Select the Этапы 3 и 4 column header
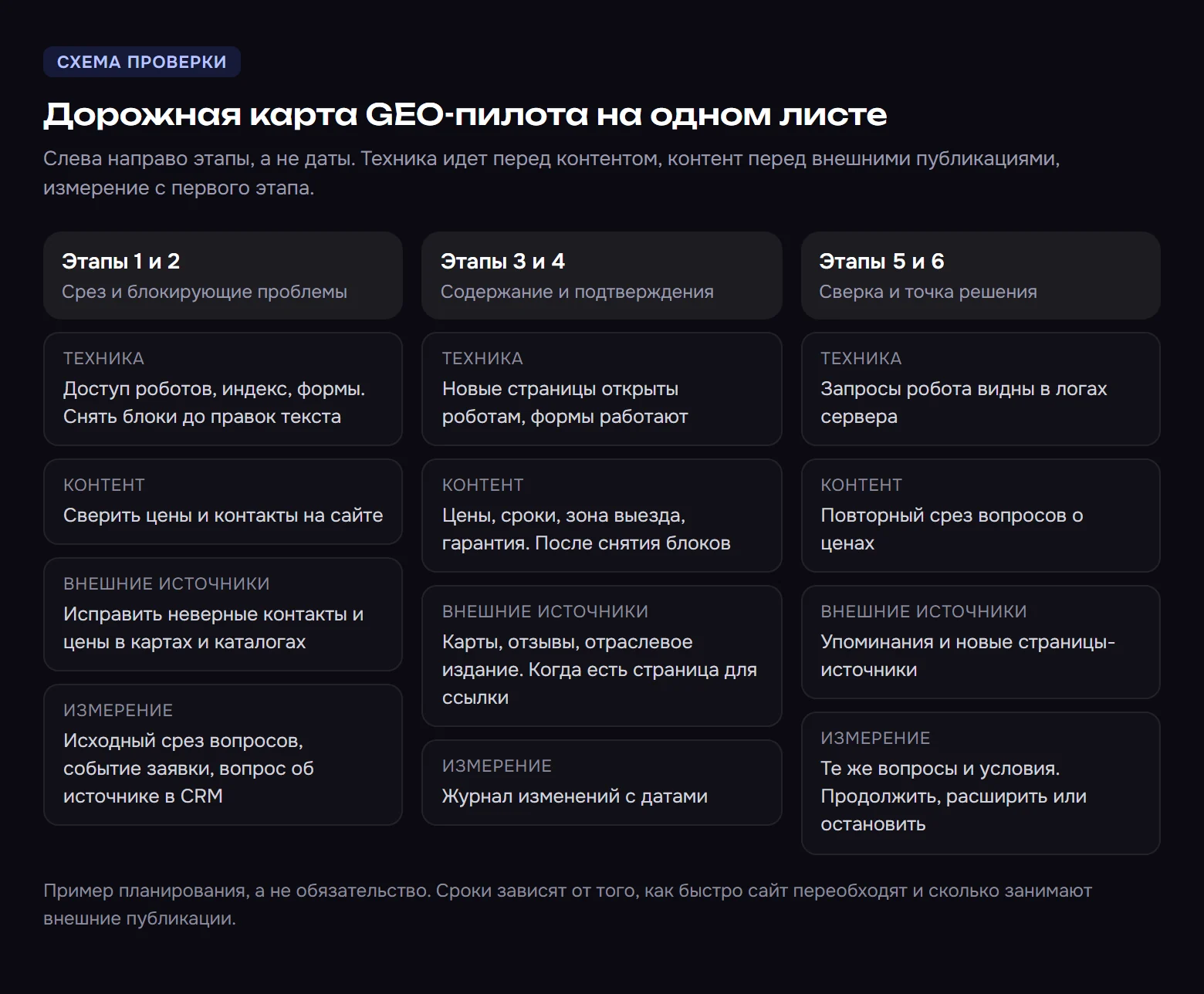The width and height of the screenshot is (1204, 994). (602, 276)
